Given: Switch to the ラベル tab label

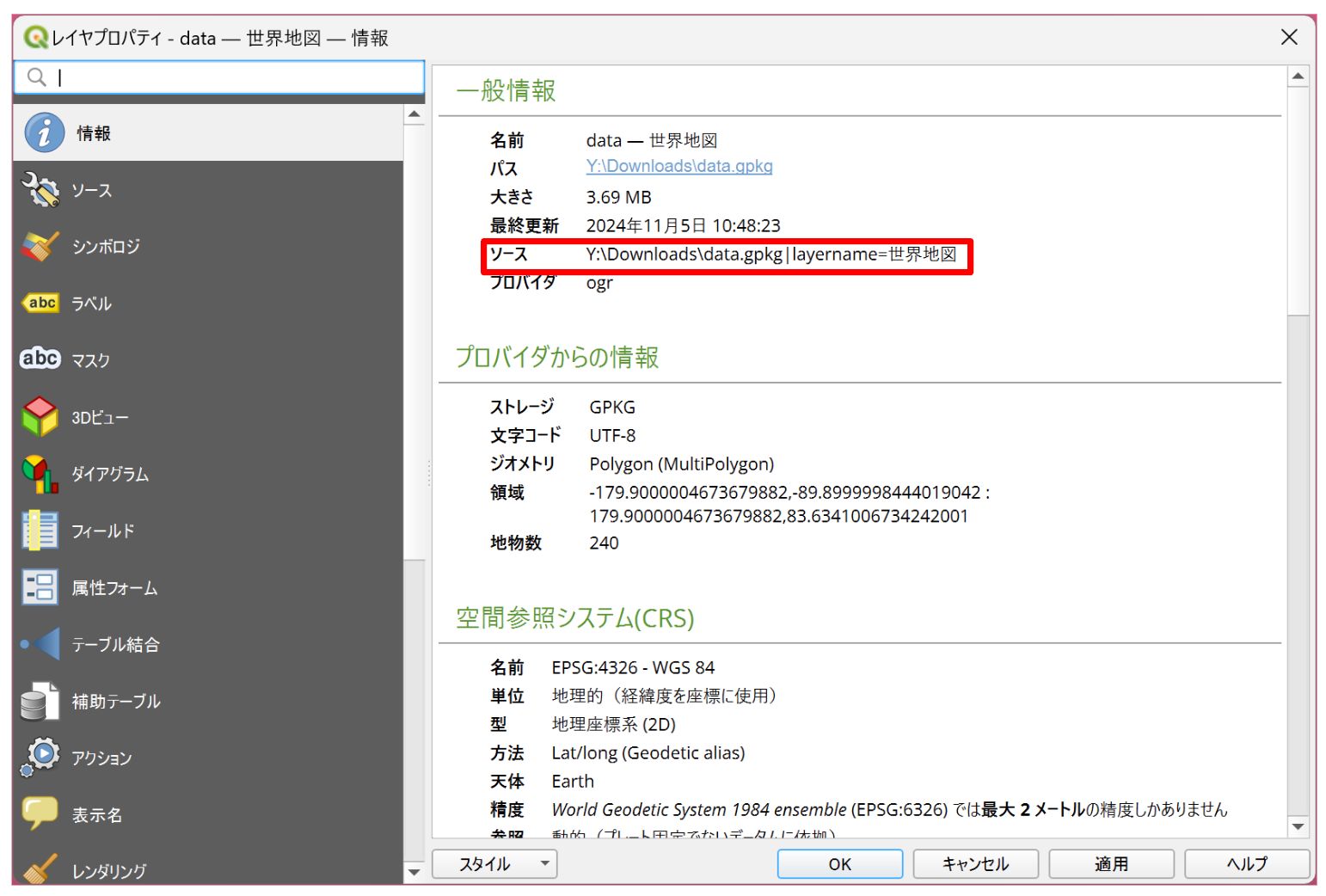Looking at the screenshot, I should coord(92,304).
